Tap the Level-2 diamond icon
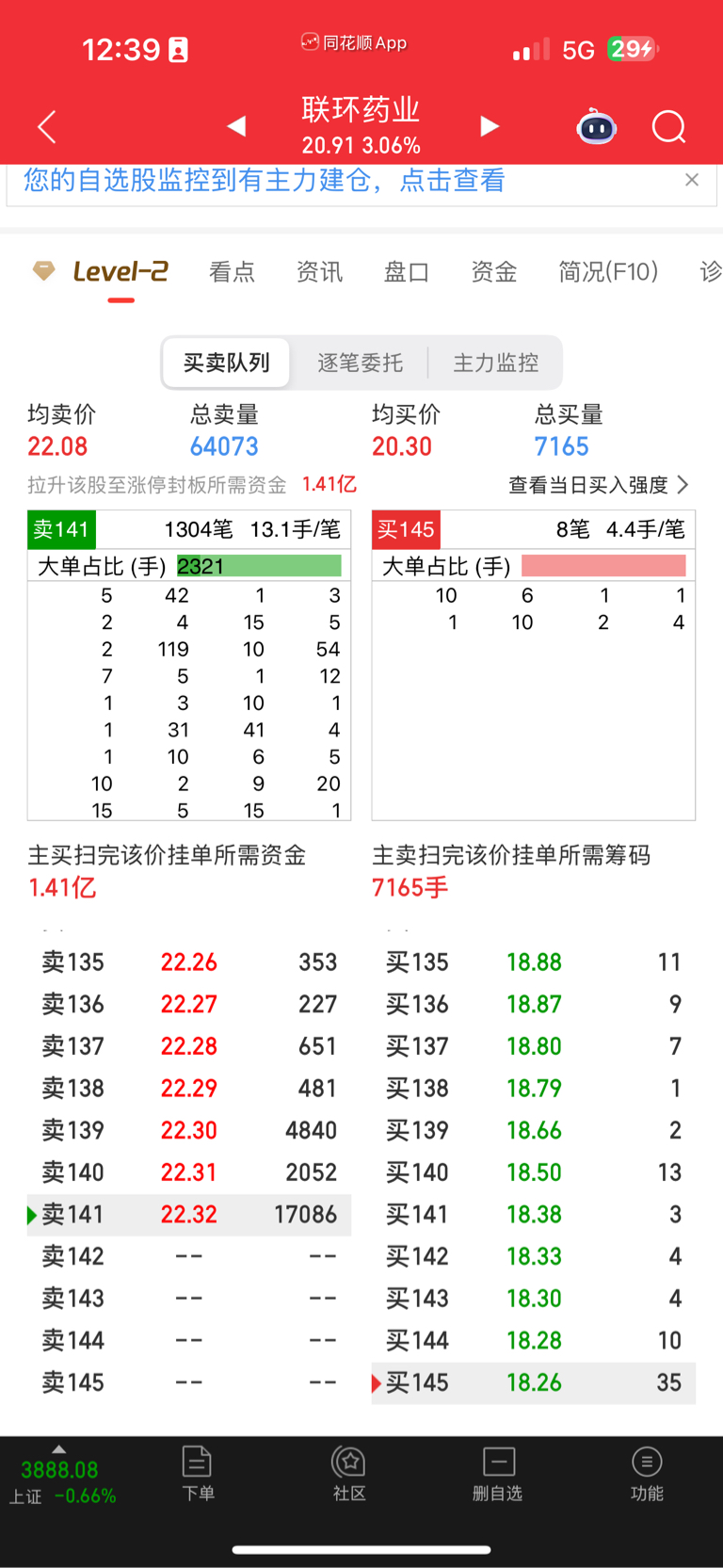 (43, 271)
